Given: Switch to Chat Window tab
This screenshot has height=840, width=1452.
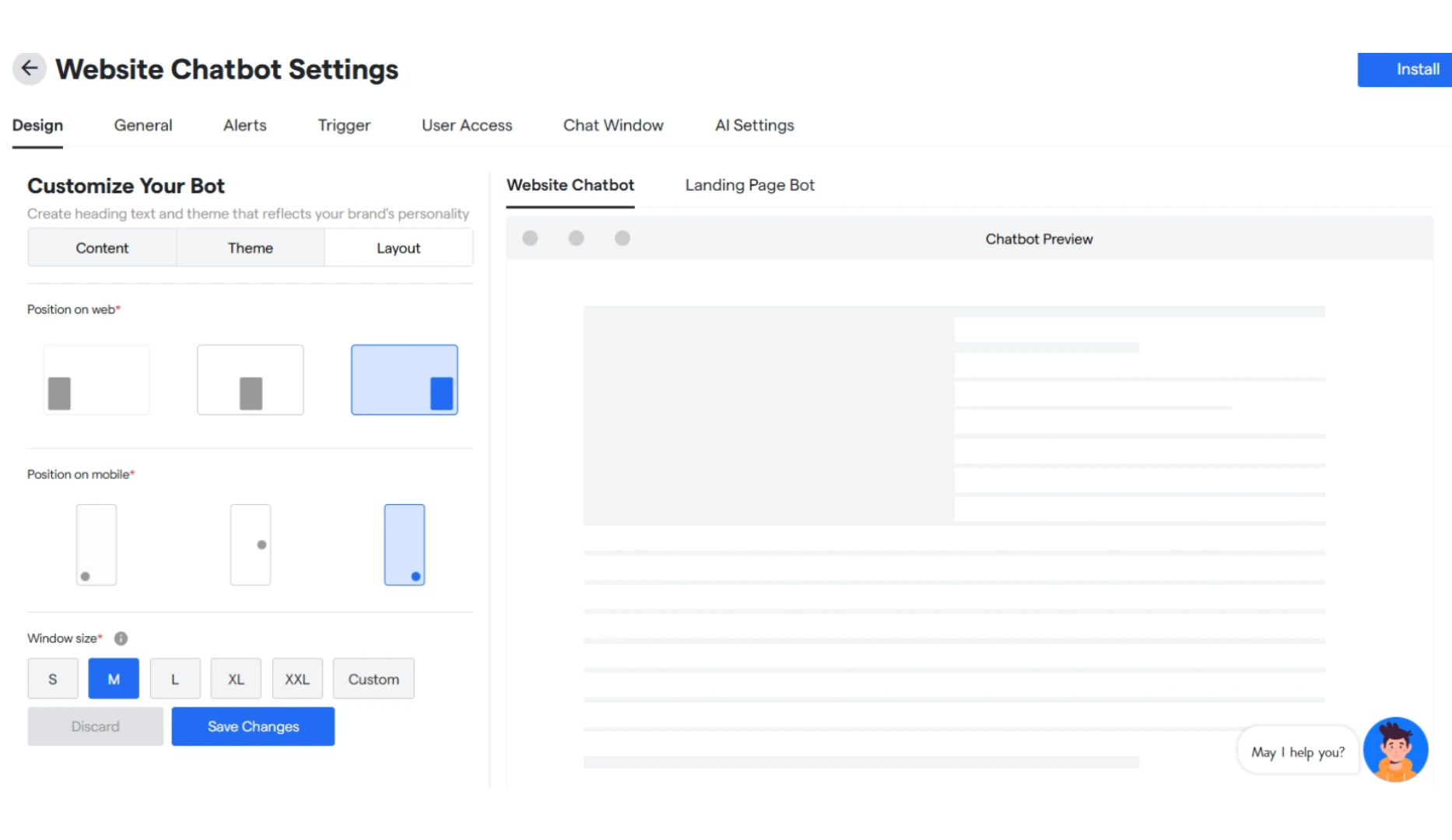Looking at the screenshot, I should (613, 125).
